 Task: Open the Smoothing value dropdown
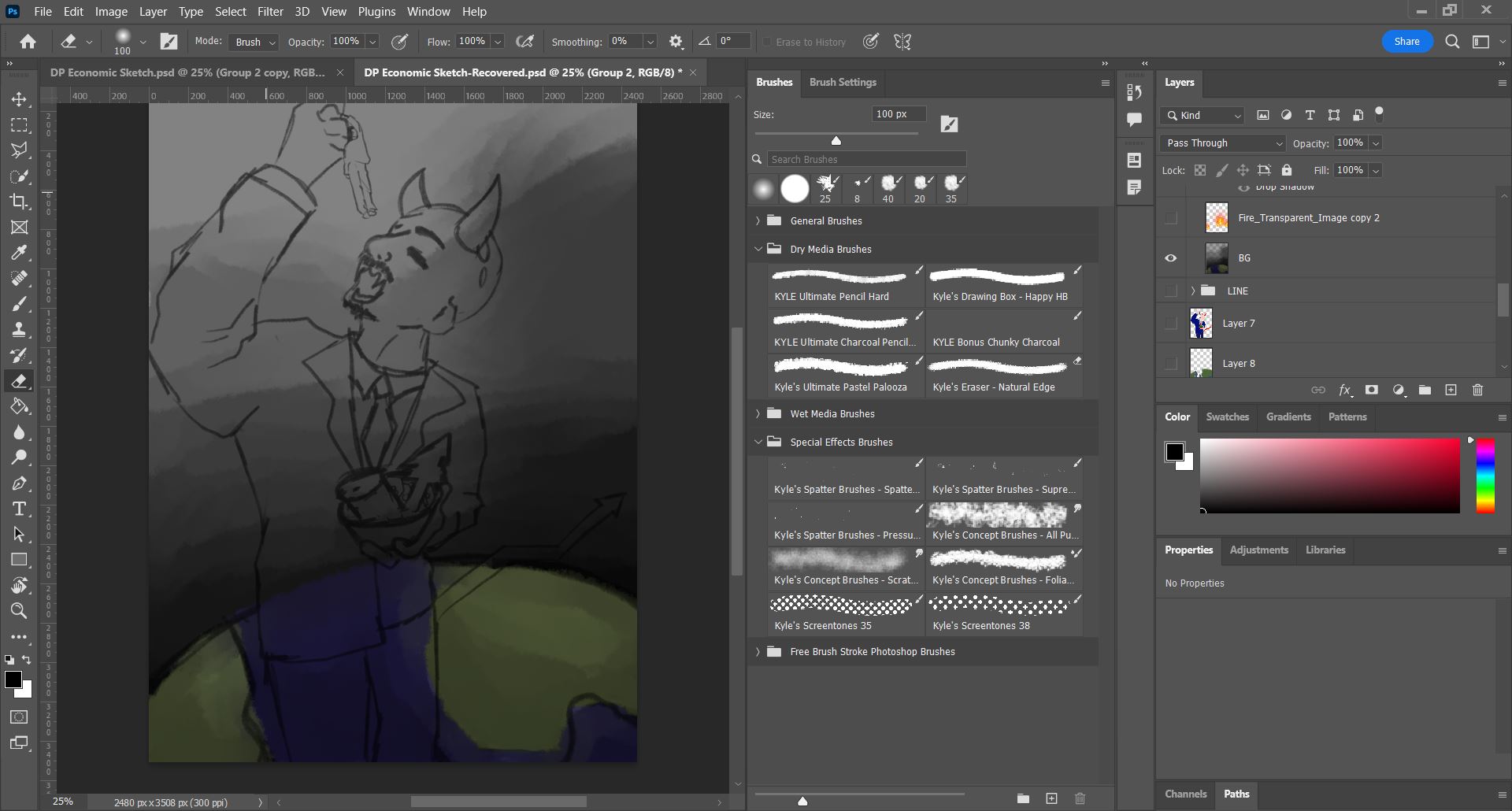point(650,42)
